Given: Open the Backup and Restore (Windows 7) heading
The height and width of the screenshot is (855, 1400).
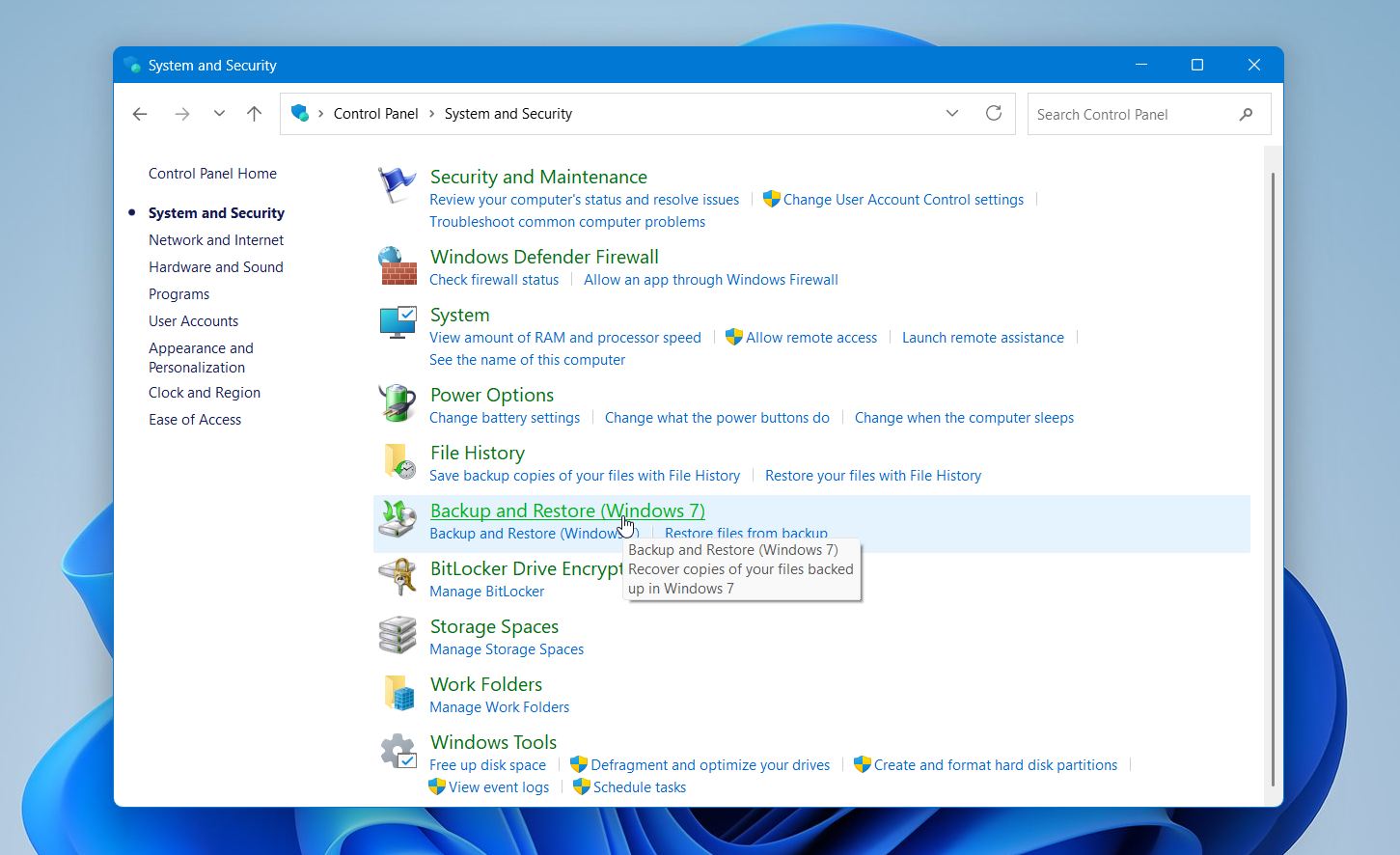Looking at the screenshot, I should tap(567, 510).
